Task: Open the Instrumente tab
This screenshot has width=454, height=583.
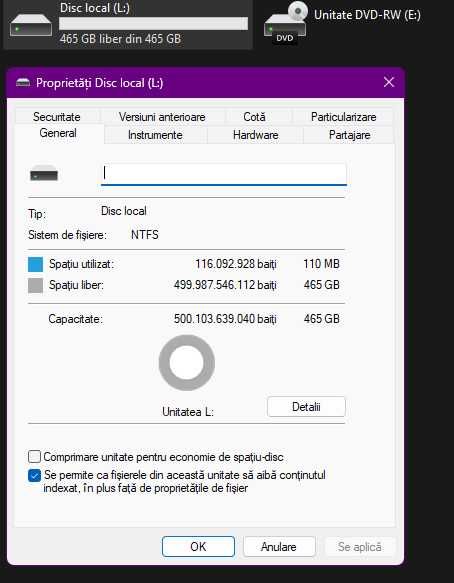Action: [155, 135]
